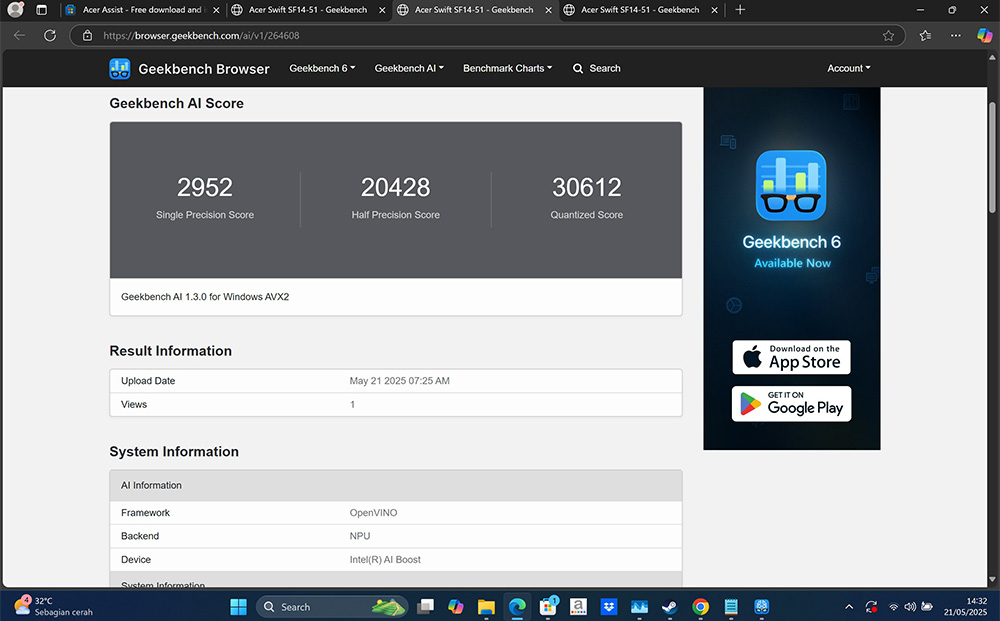Click the page vertical scrollbar thumb
The width and height of the screenshot is (1000, 621).
point(992,157)
